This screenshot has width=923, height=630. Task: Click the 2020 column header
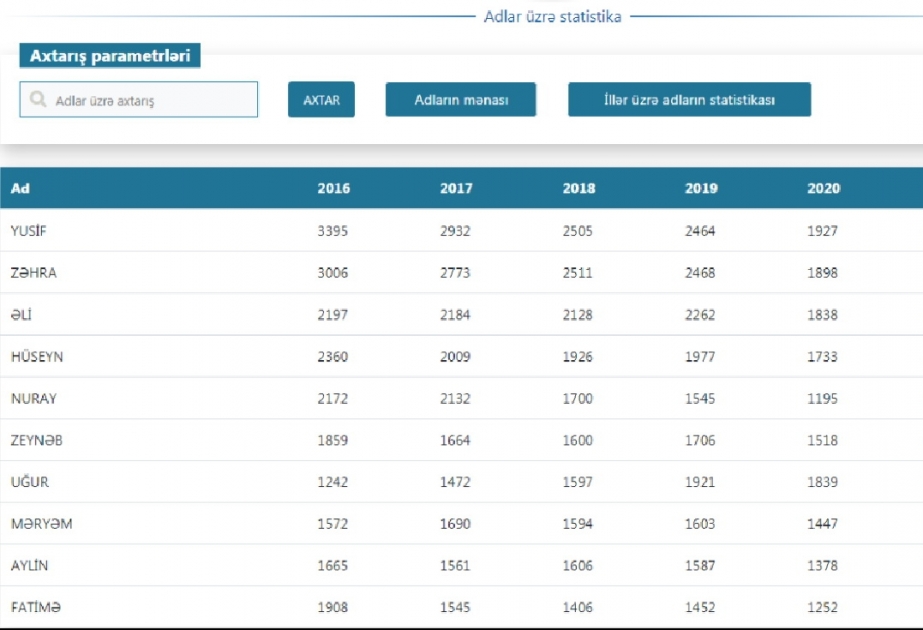tap(824, 188)
